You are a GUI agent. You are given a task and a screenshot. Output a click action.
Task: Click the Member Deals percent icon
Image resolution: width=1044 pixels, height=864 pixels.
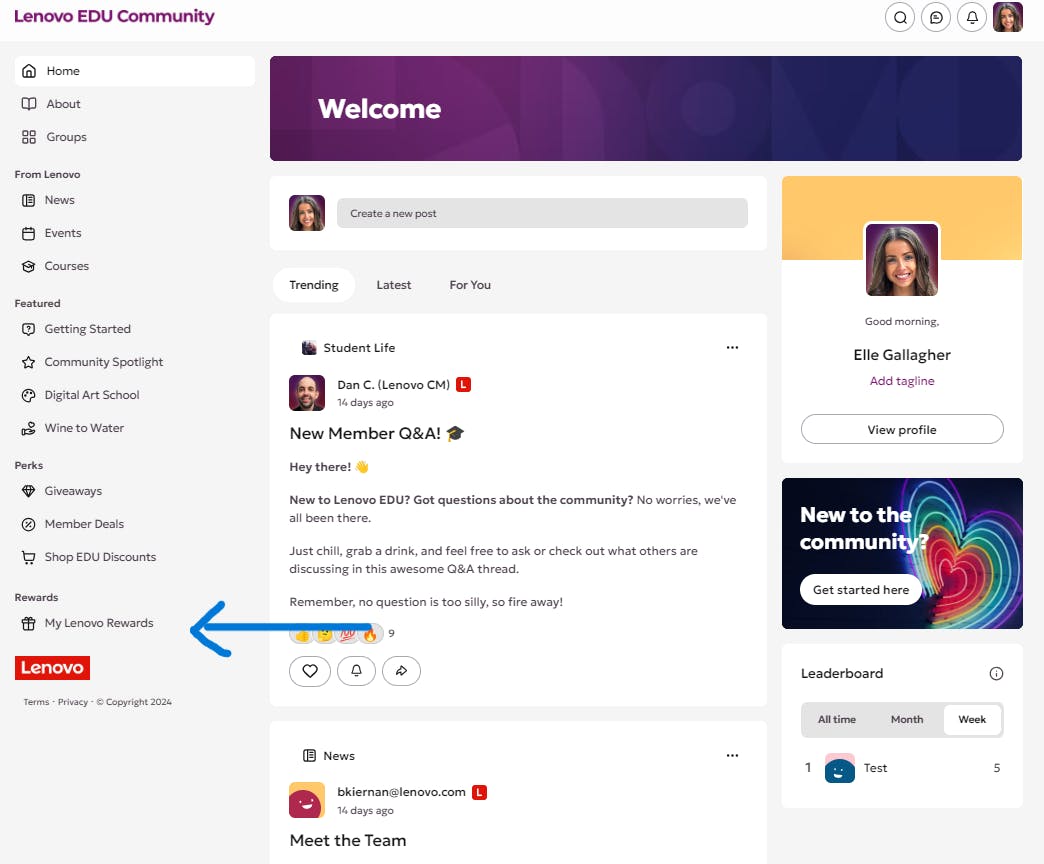[29, 525]
